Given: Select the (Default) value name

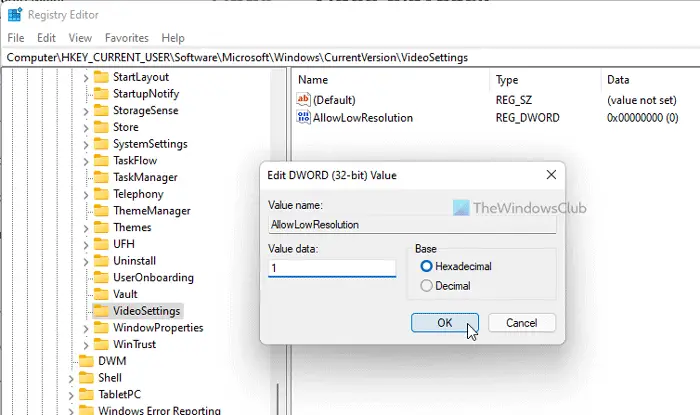Looking at the screenshot, I should coord(334,100).
